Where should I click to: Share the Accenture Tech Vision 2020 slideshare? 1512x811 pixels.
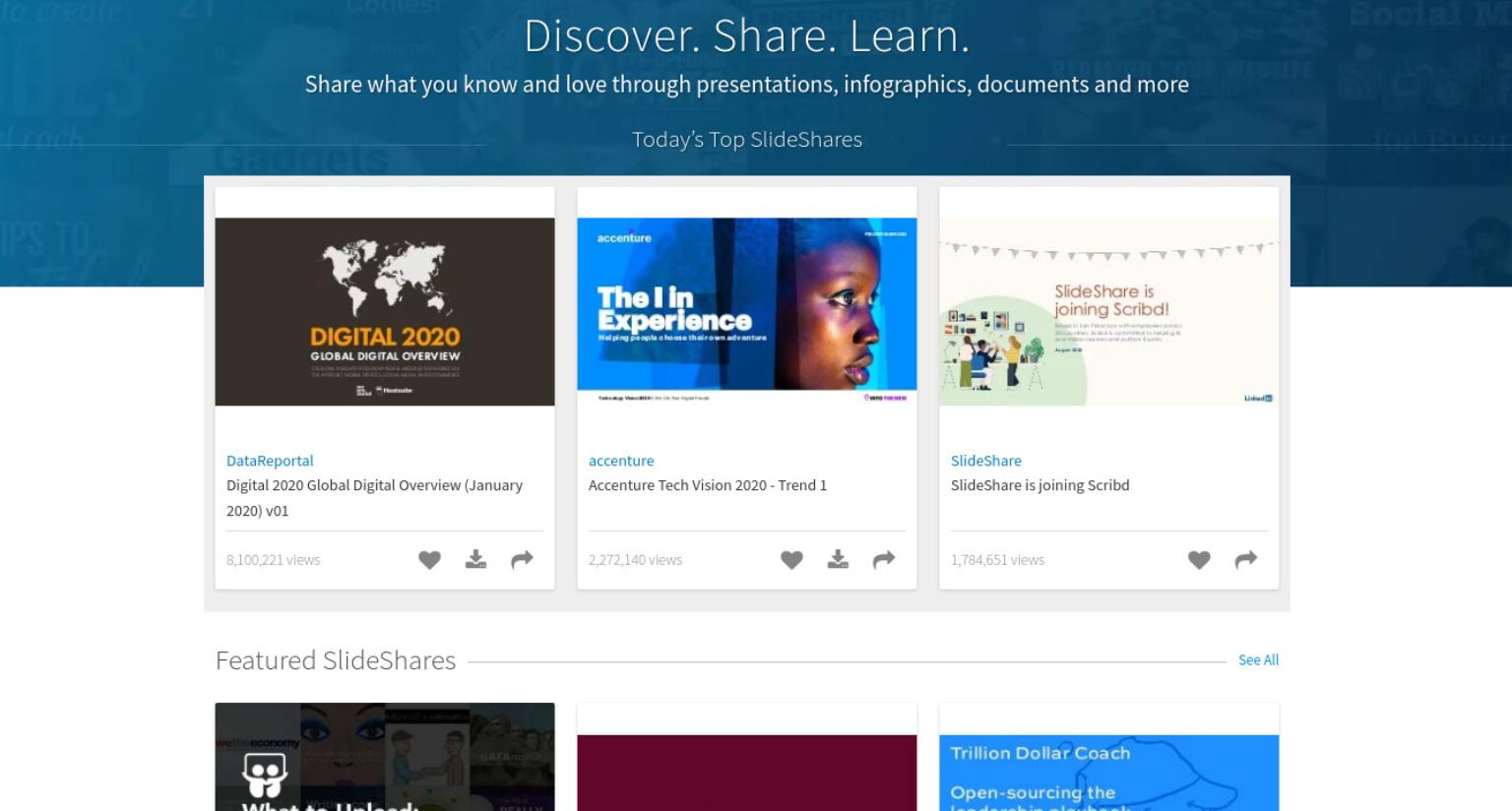[x=884, y=559]
